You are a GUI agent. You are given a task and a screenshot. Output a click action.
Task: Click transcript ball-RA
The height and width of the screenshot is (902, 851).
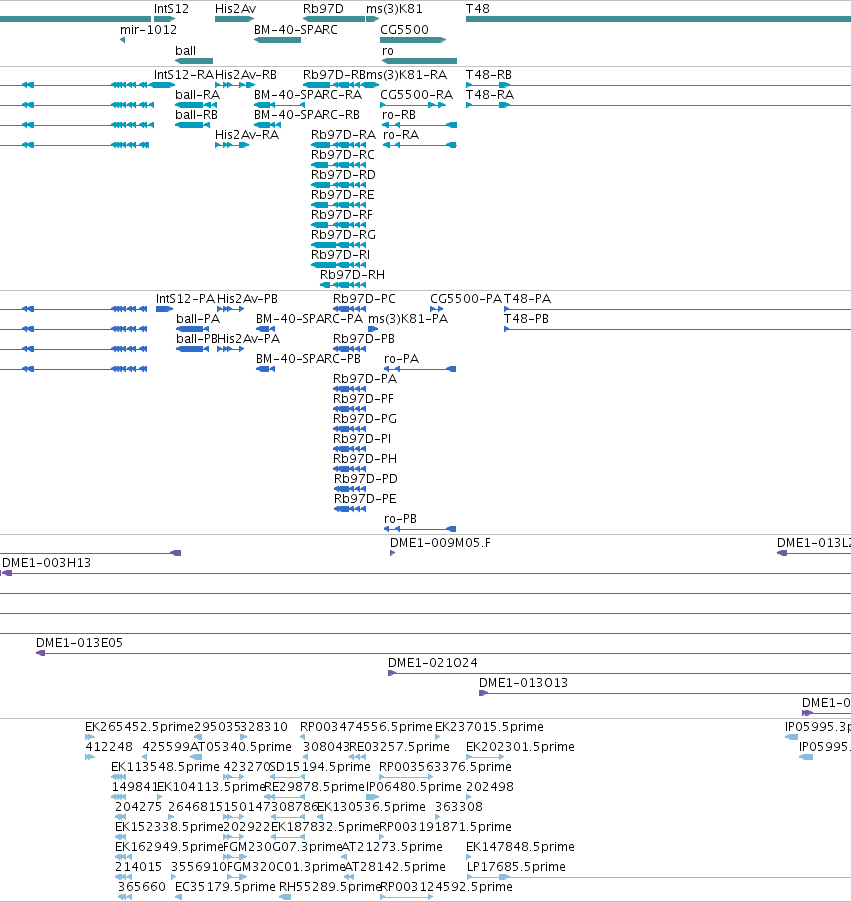[x=197, y=94]
